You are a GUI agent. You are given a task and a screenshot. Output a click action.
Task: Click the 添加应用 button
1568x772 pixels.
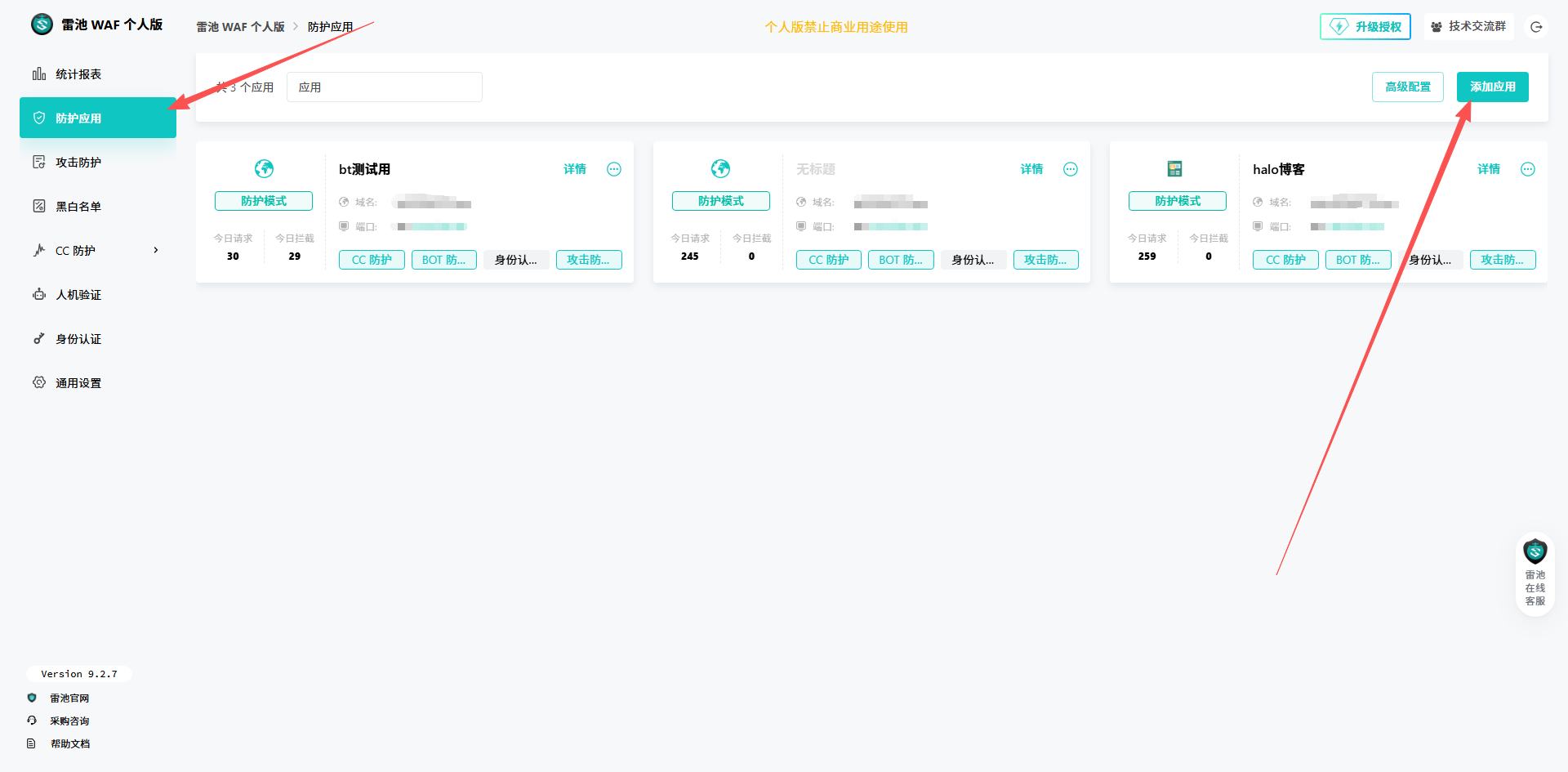tap(1492, 87)
